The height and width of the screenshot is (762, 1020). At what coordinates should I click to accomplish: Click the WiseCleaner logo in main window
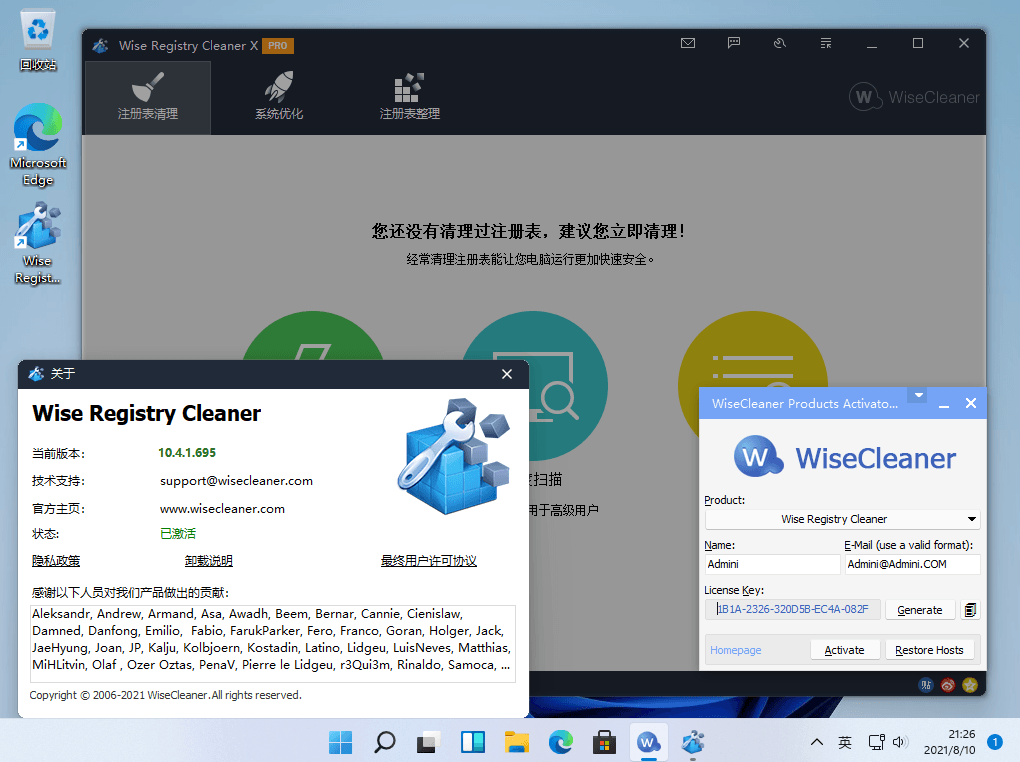point(913,97)
